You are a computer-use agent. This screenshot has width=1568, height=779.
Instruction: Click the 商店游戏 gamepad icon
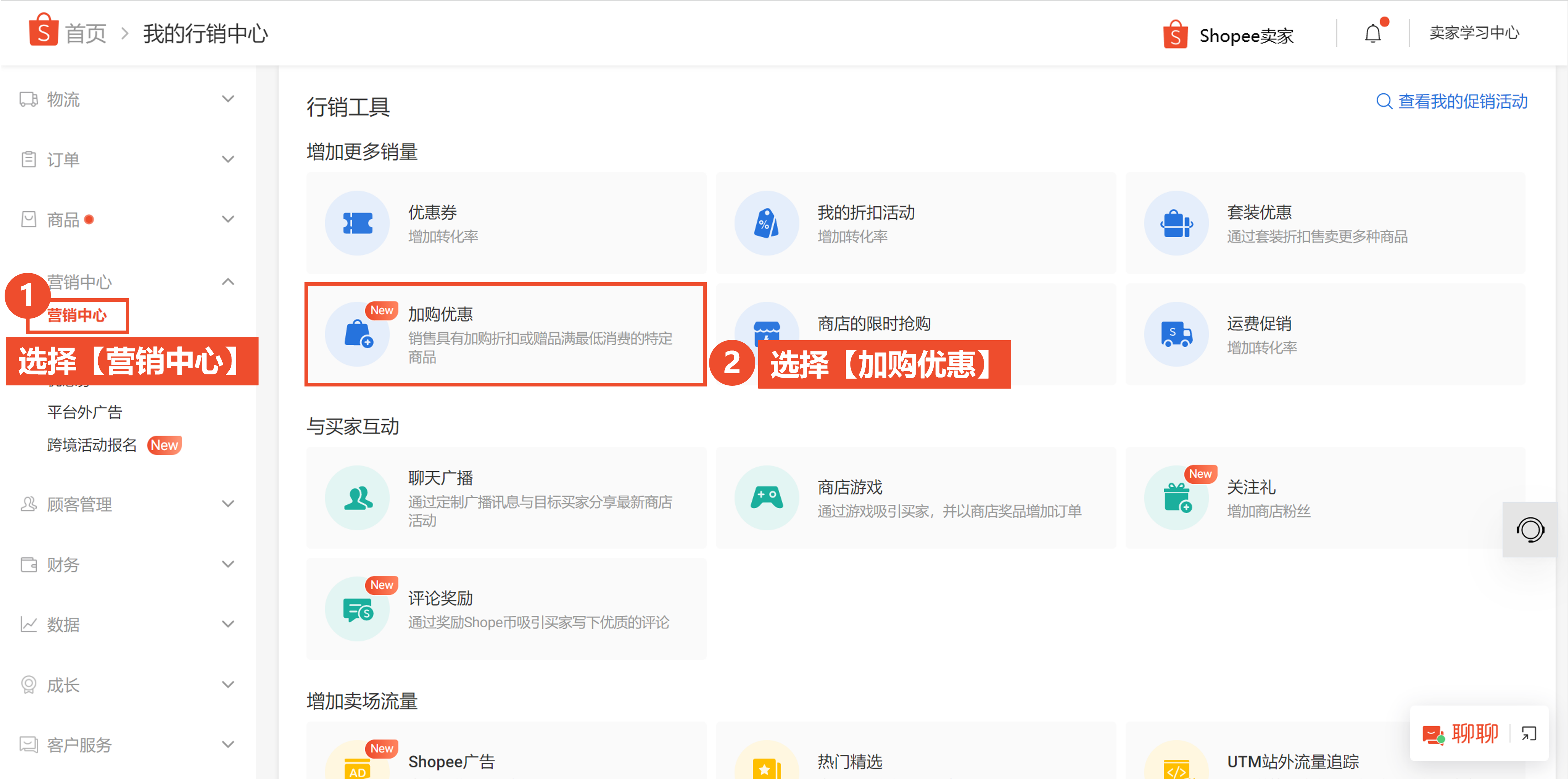click(766, 498)
